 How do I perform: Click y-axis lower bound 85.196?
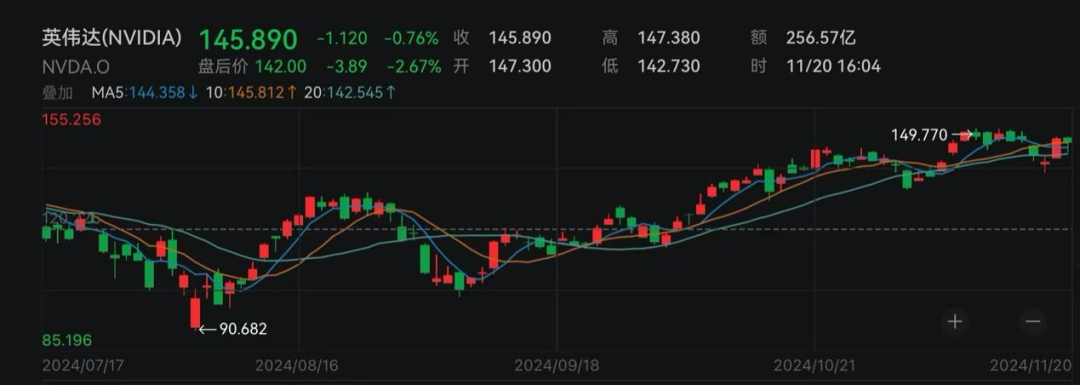click(x=68, y=340)
